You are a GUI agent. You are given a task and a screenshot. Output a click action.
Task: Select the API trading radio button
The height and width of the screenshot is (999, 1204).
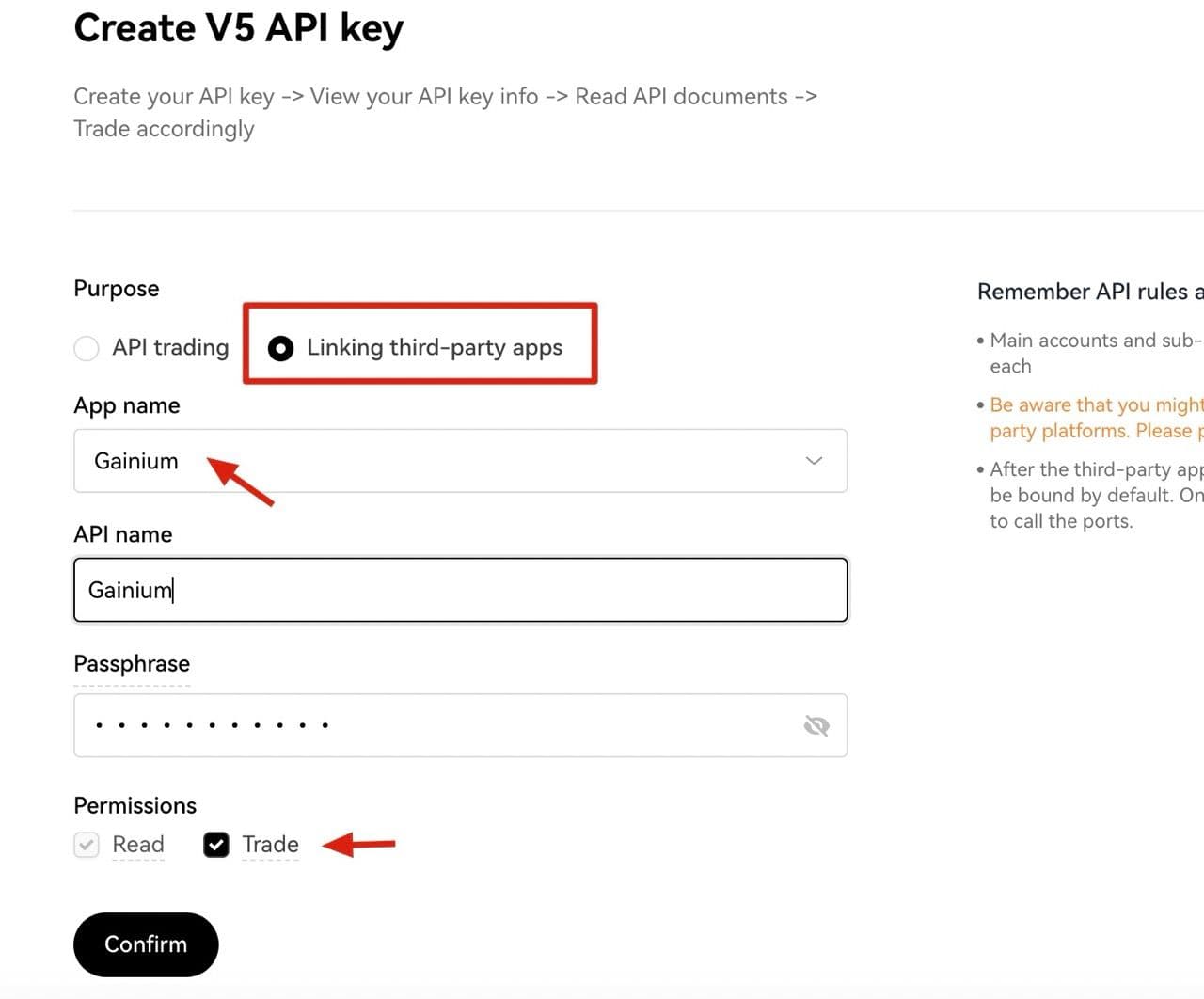pyautogui.click(x=87, y=348)
